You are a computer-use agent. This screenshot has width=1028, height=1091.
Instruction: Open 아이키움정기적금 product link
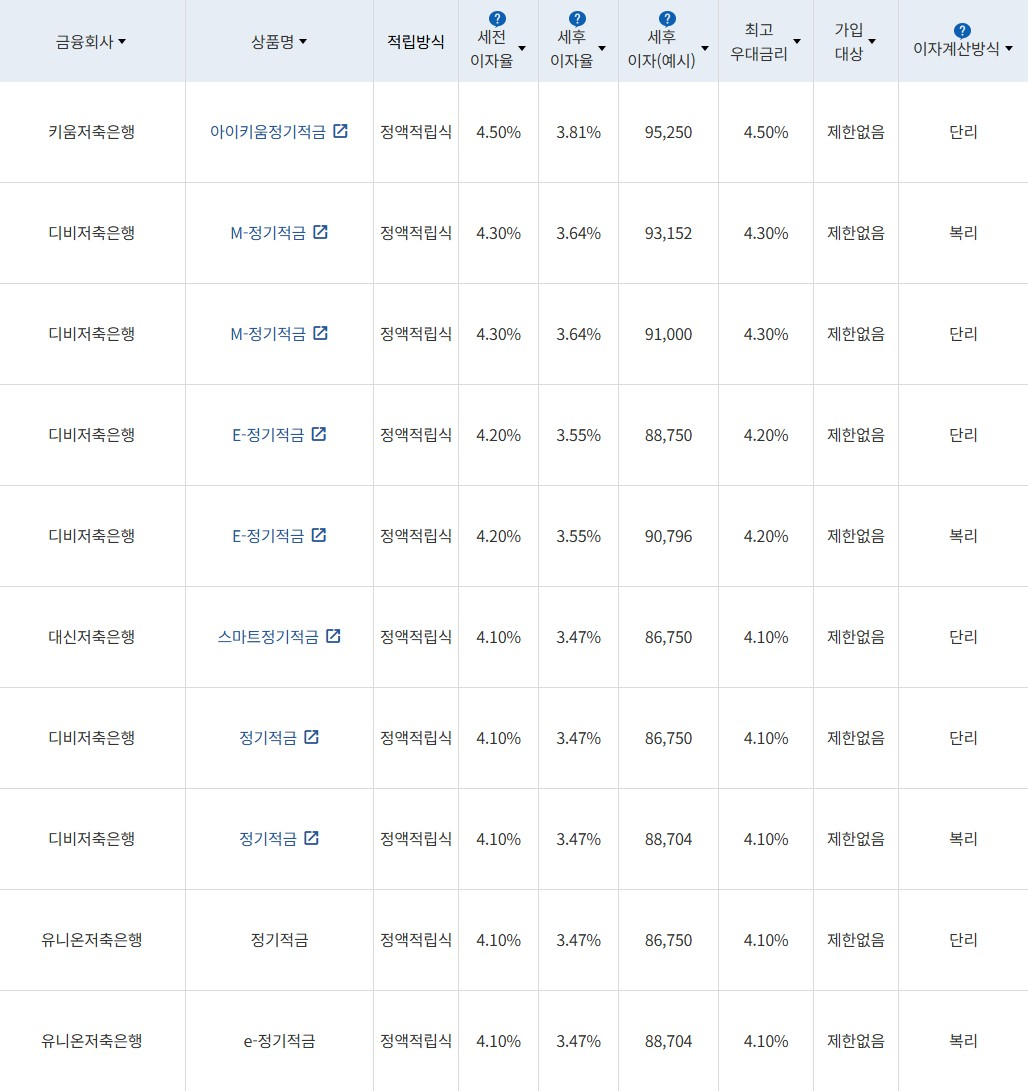268,132
